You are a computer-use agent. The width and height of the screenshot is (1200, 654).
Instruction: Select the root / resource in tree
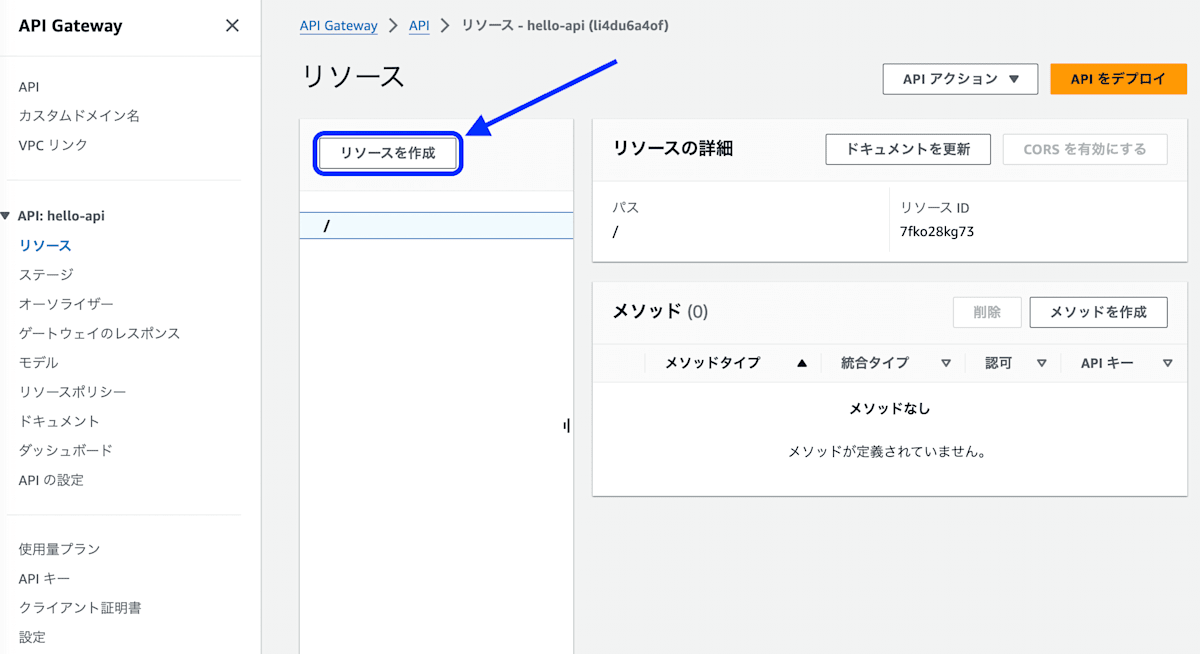coord(437,226)
